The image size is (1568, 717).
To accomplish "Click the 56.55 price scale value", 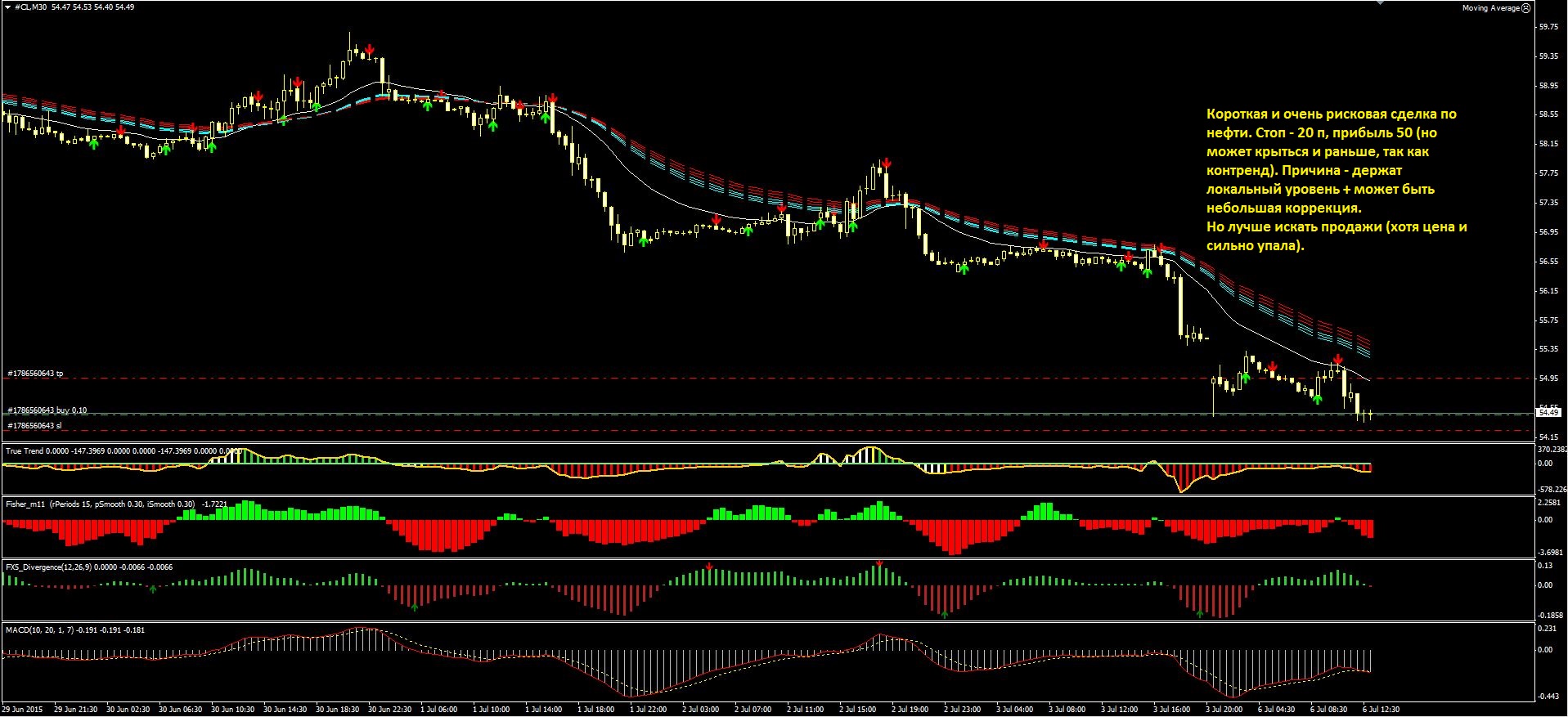I will (1548, 262).
